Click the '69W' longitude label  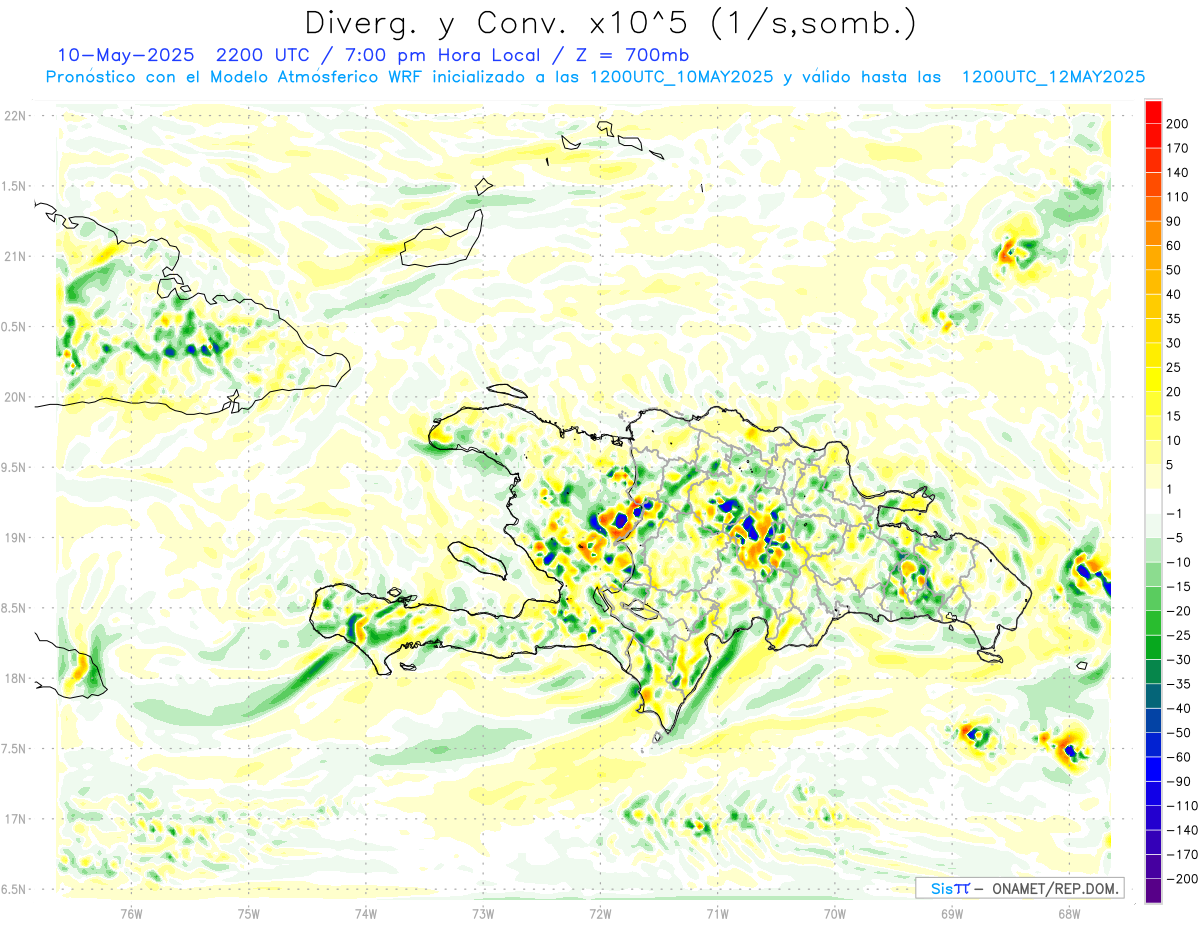952,912
